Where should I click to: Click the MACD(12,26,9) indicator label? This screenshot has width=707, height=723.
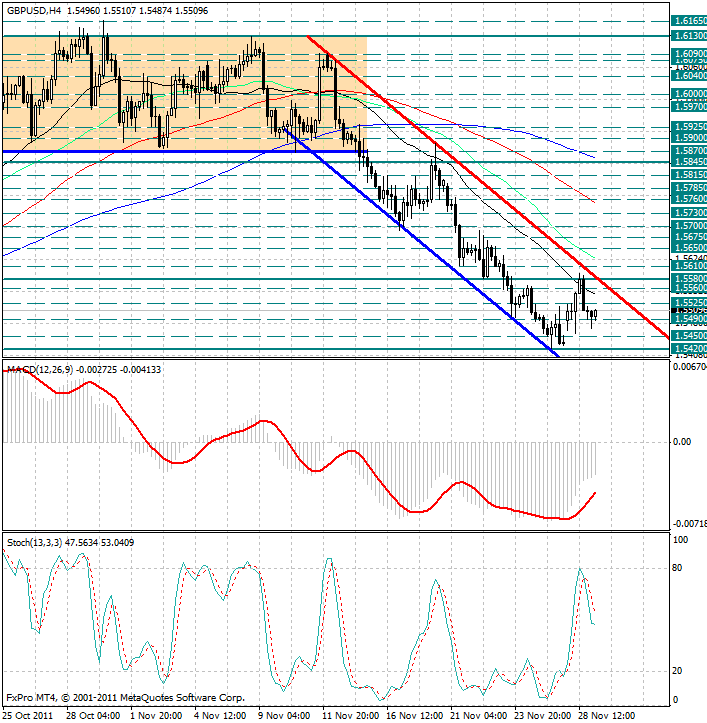tap(40, 370)
